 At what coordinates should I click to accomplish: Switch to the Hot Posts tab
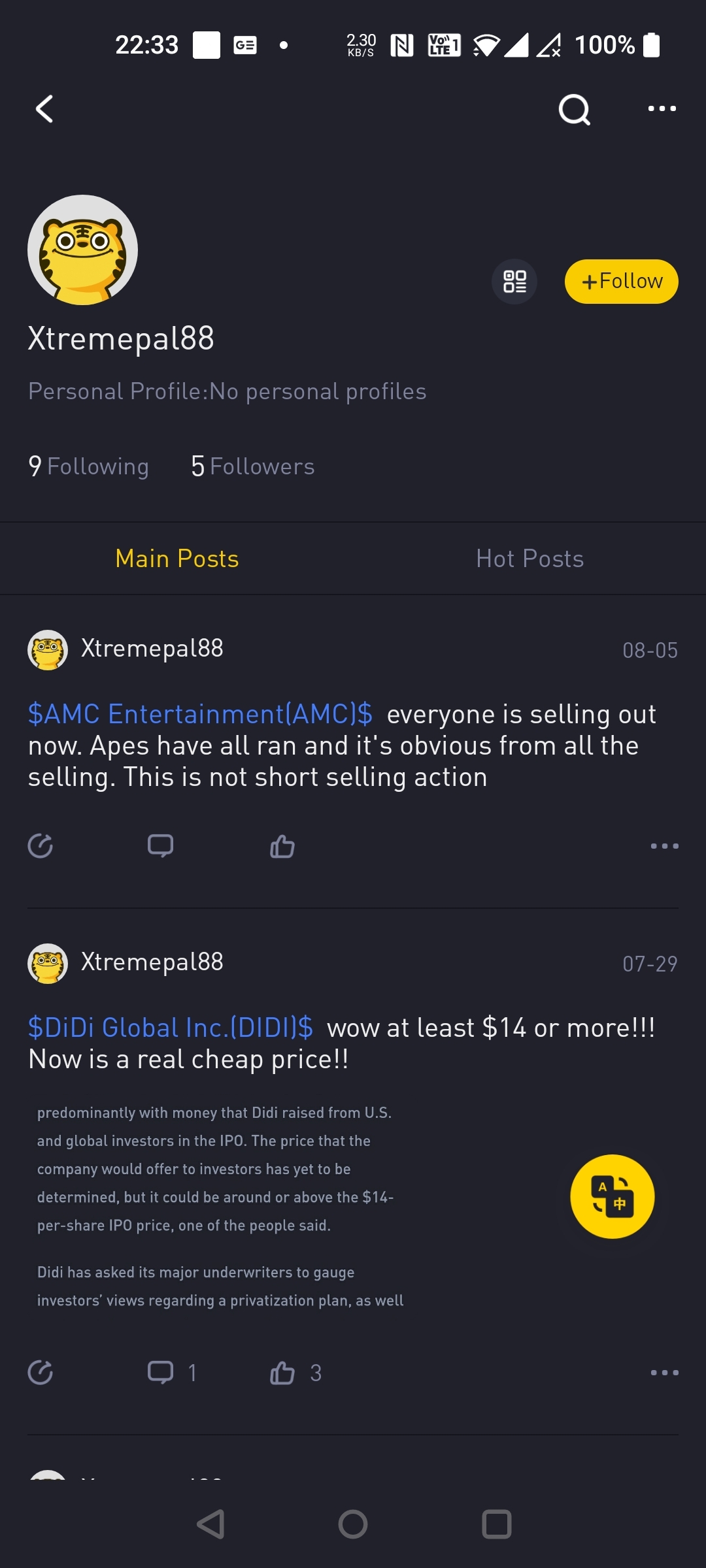529,559
